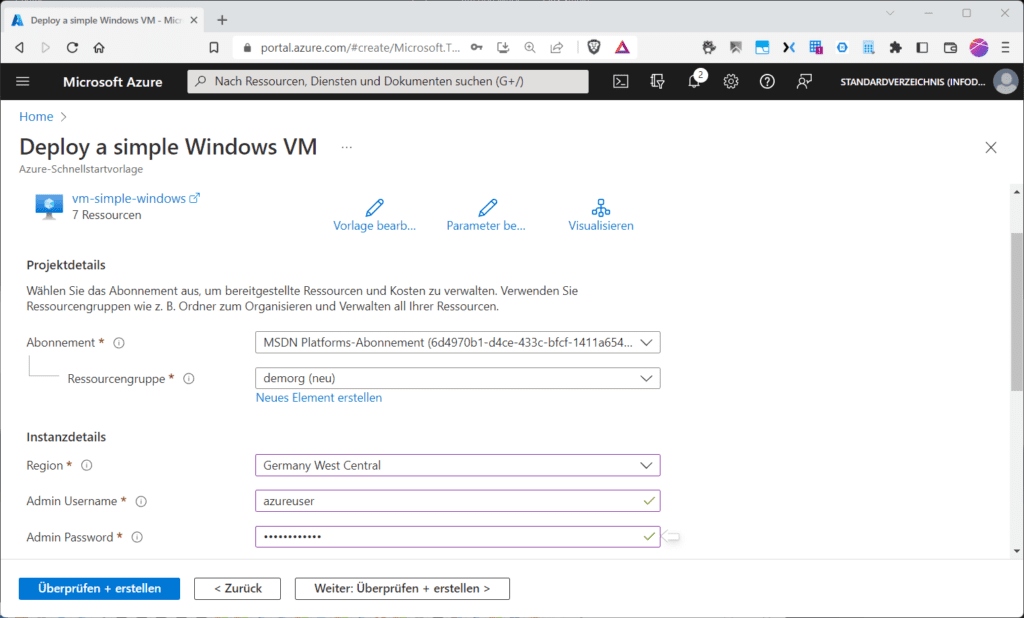Click the browser address bar URL

coord(360,48)
